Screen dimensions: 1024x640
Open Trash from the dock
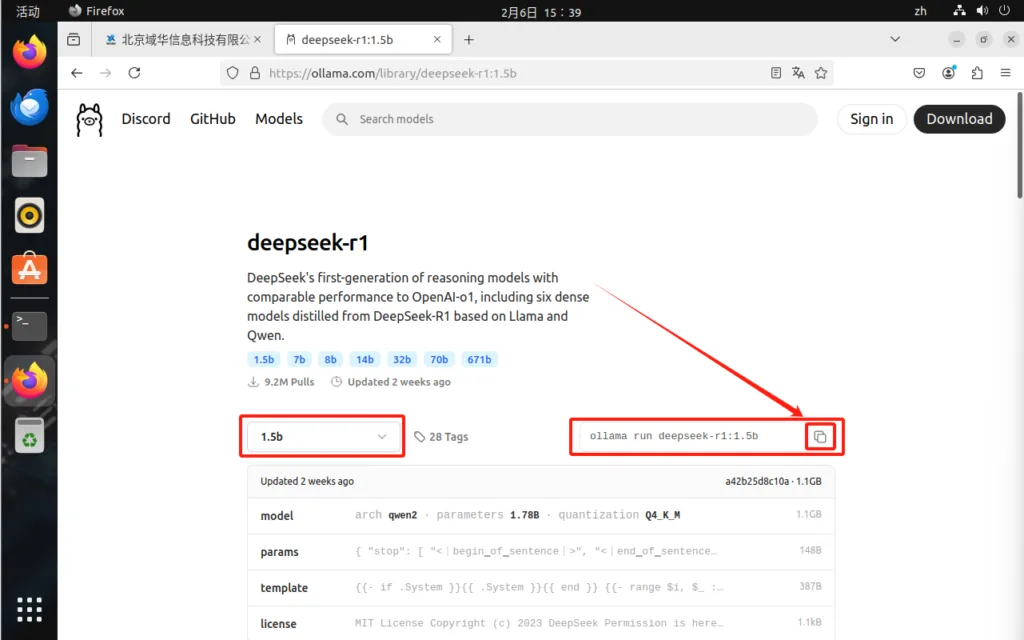(x=29, y=436)
